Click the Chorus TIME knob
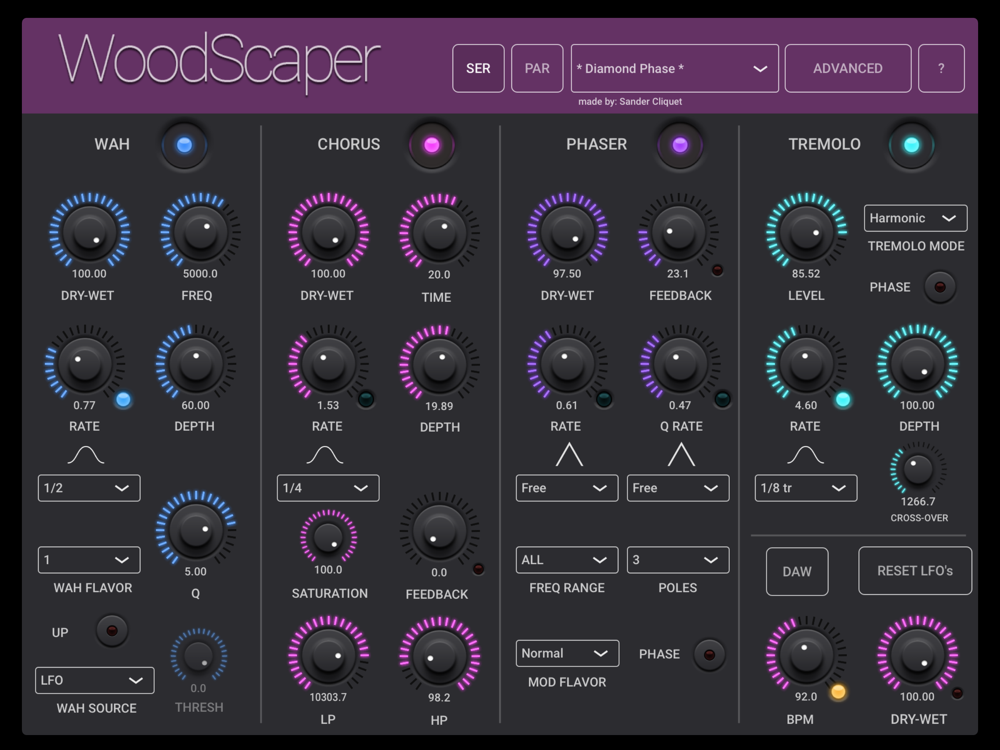This screenshot has height=750, width=1000. [439, 232]
